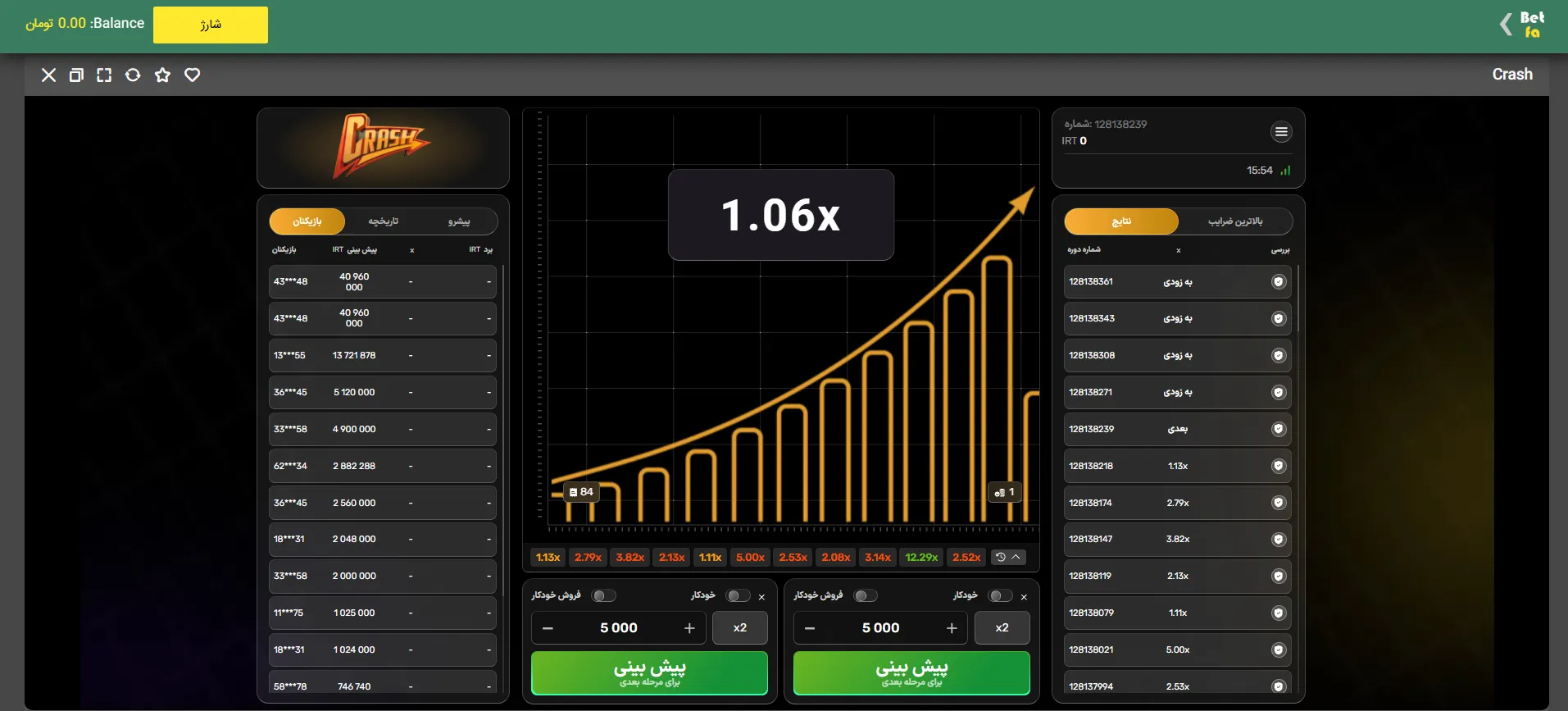Viewport: 1568px width, 711px height.
Task: Increase right bet amount with plus
Action: tap(952, 628)
